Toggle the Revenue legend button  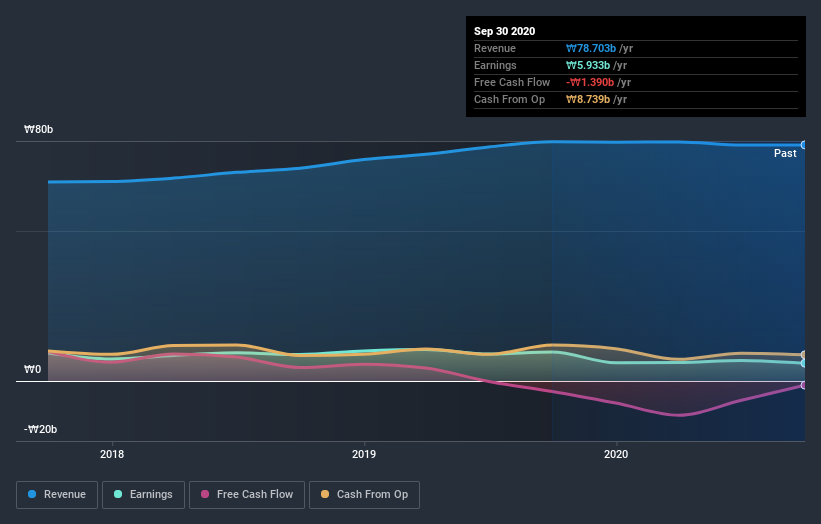tap(57, 495)
